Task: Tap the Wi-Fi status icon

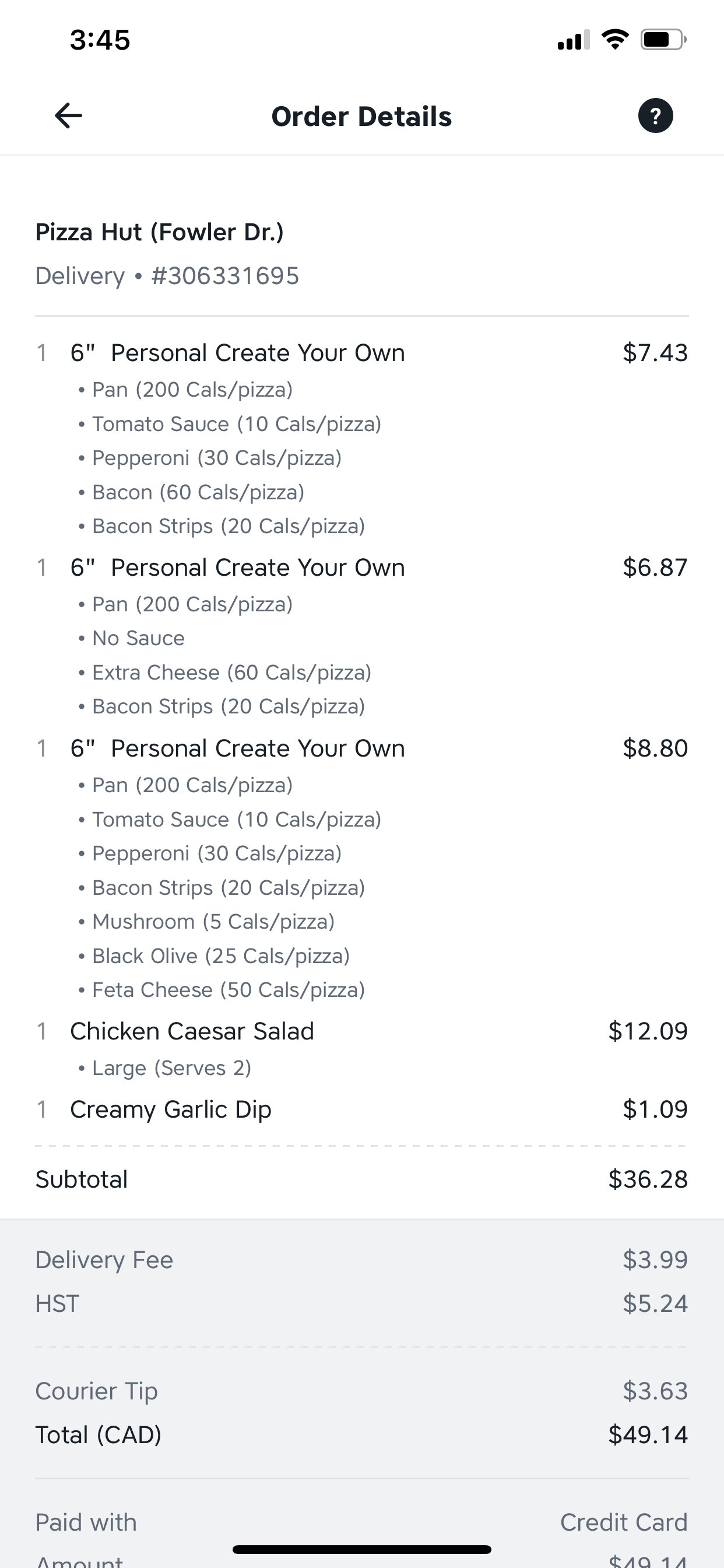Action: 614,40
